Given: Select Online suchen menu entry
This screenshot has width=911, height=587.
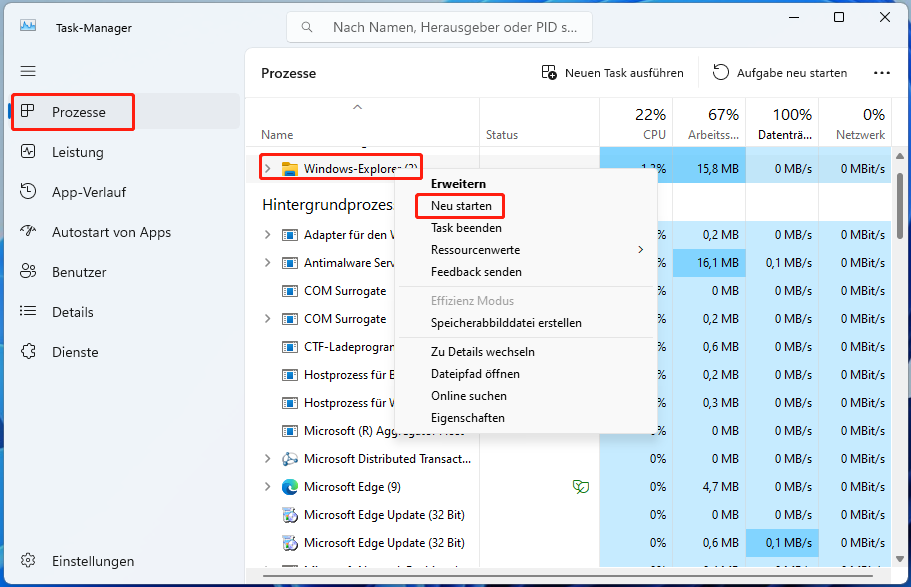Looking at the screenshot, I should (x=526, y=396).
